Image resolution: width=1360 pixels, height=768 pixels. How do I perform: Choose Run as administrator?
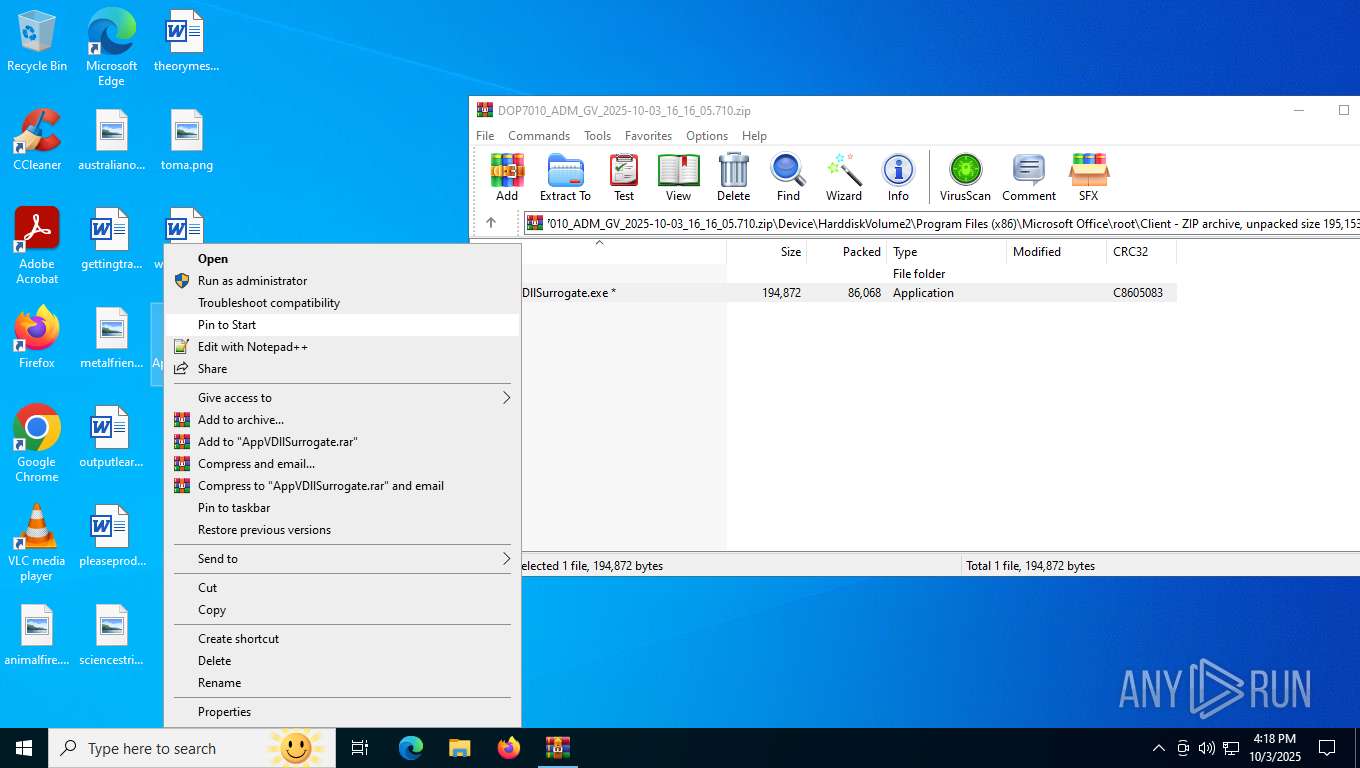(342, 281)
